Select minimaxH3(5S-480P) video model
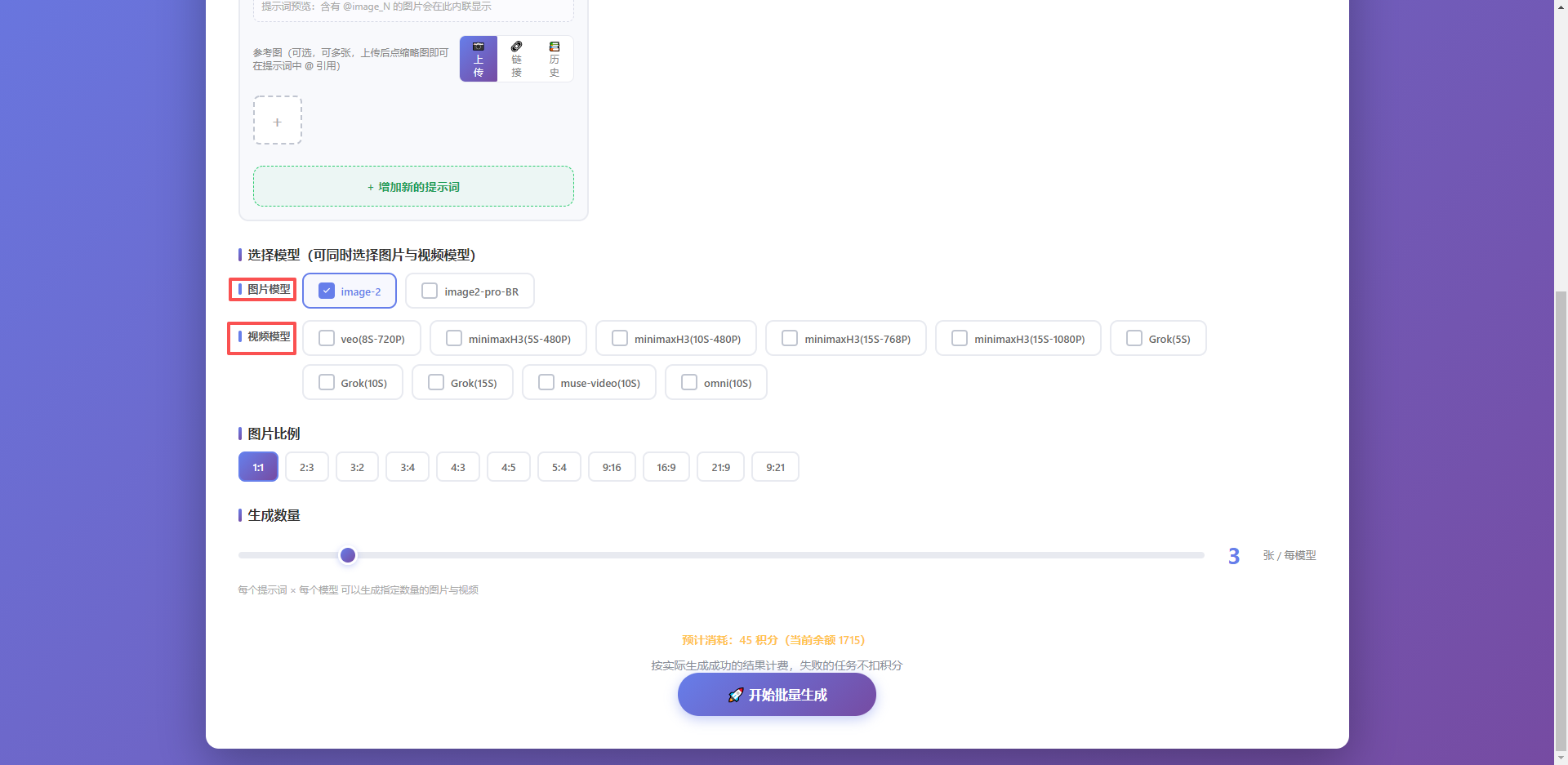 tap(454, 338)
